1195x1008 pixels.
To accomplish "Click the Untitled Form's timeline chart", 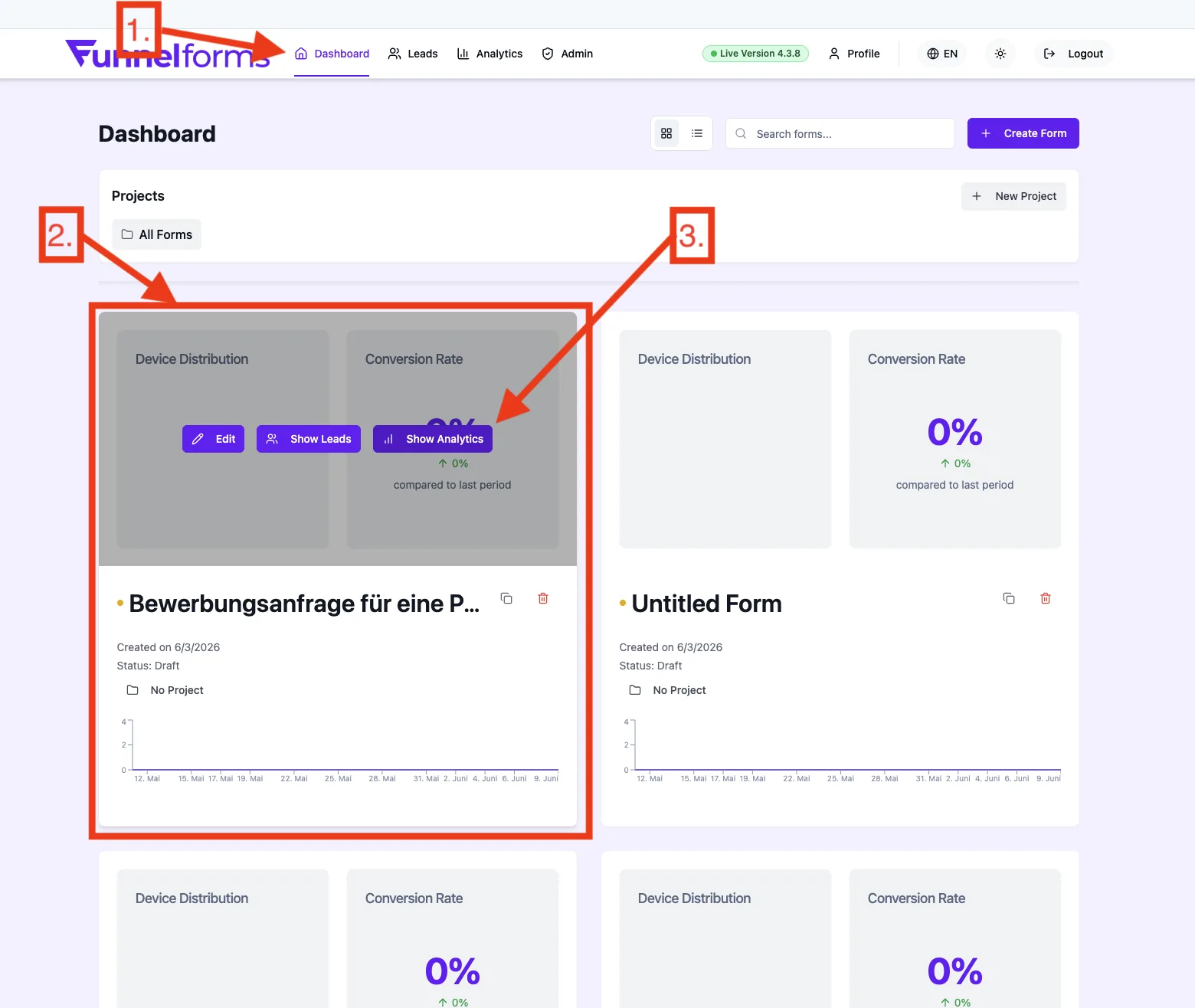I will [840, 751].
